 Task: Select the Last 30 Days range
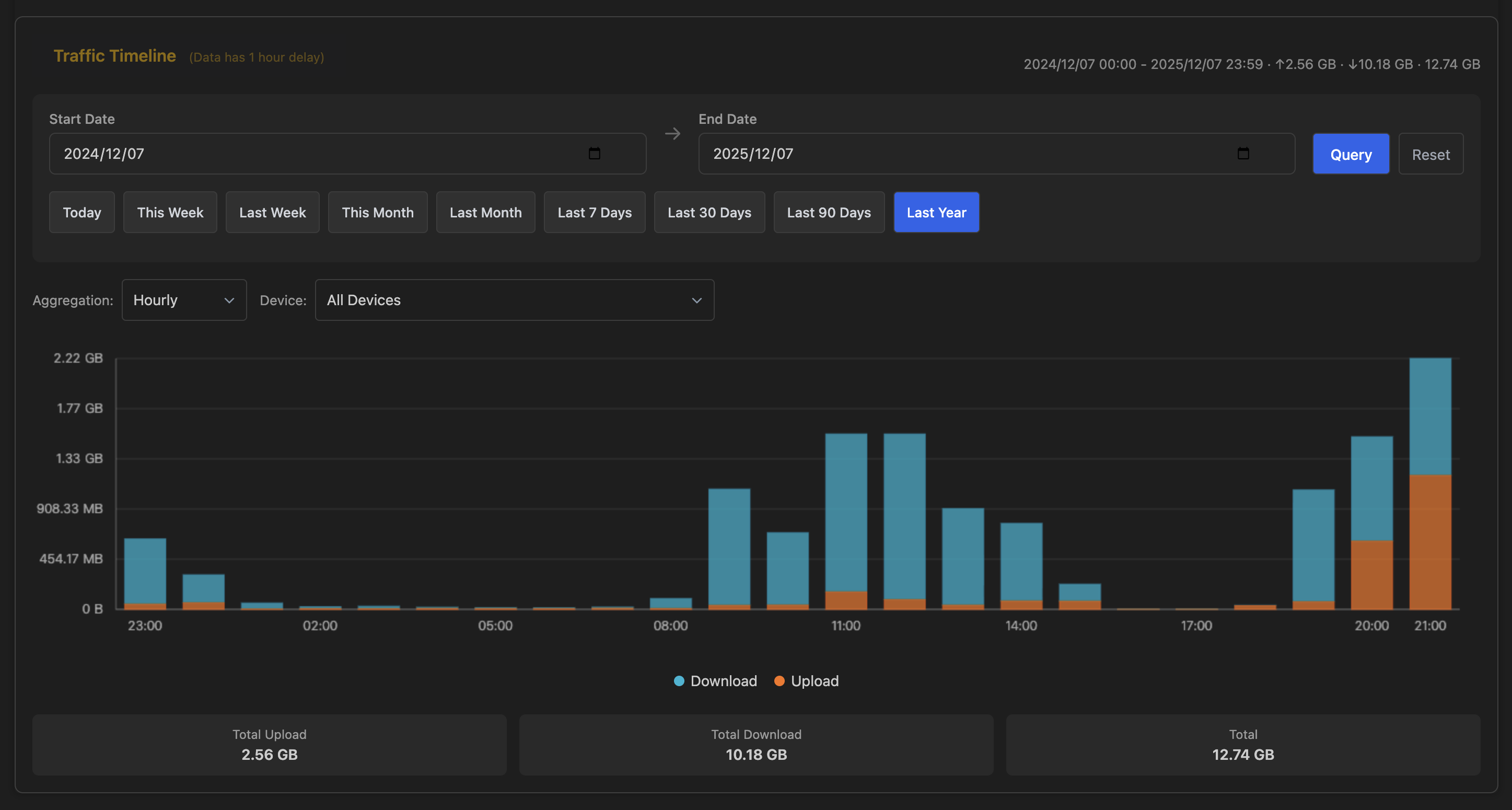click(709, 212)
